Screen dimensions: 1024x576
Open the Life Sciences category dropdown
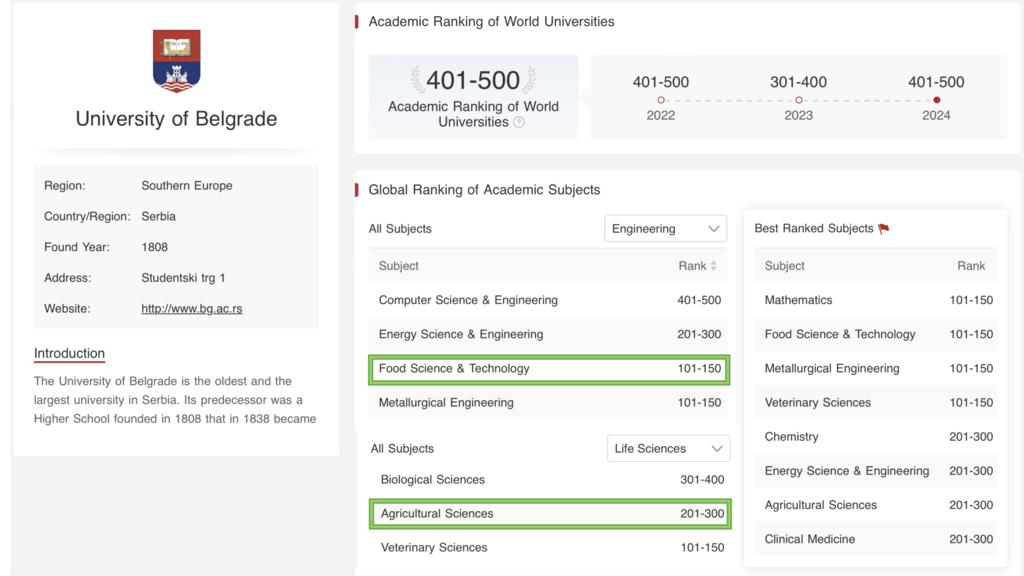tap(667, 449)
